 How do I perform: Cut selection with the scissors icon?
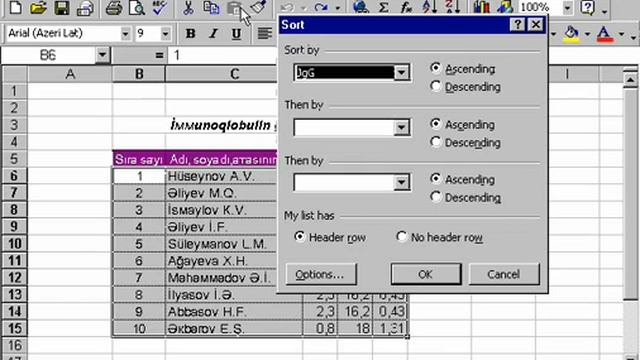(188, 7)
